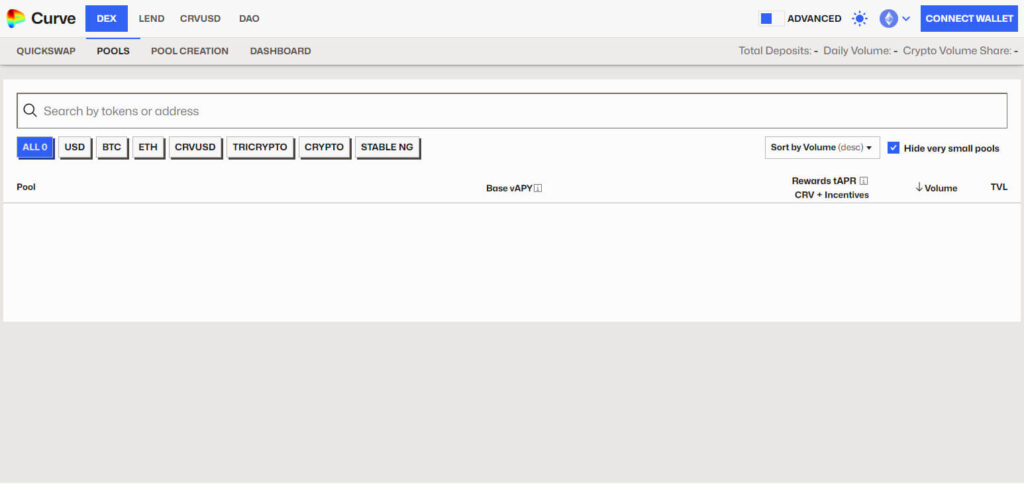Click the ADVANCED label
Image resolution: width=1024 pixels, height=484 pixels.
pyautogui.click(x=814, y=19)
